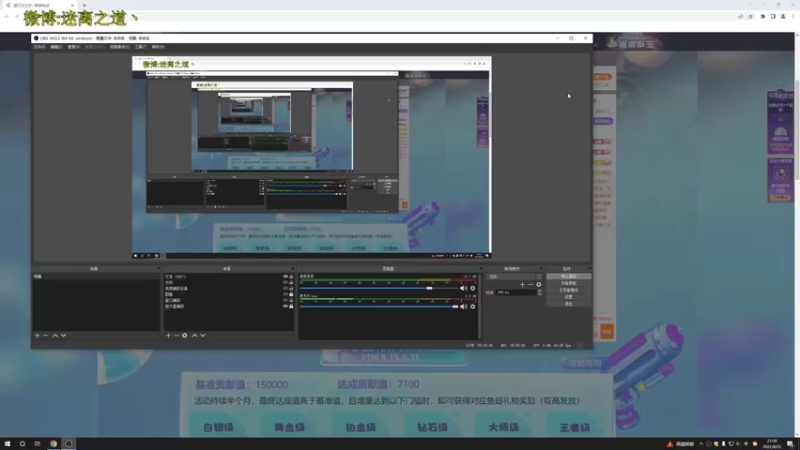Move the scene up in the Scenes panel
The width and height of the screenshot is (800, 450).
pyautogui.click(x=55, y=335)
